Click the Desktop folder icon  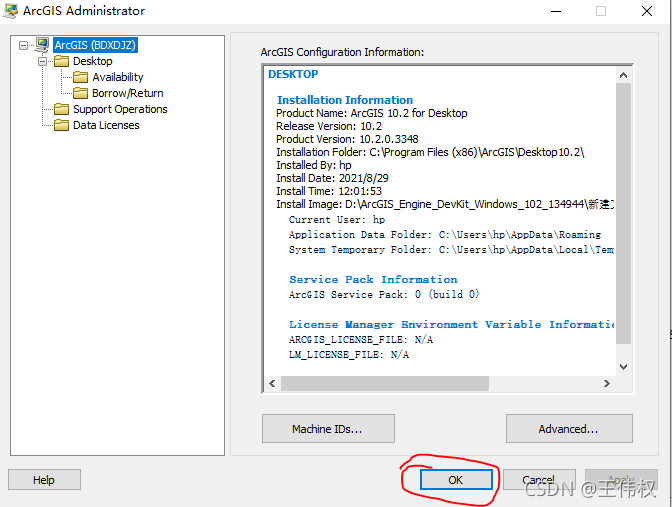click(x=62, y=61)
